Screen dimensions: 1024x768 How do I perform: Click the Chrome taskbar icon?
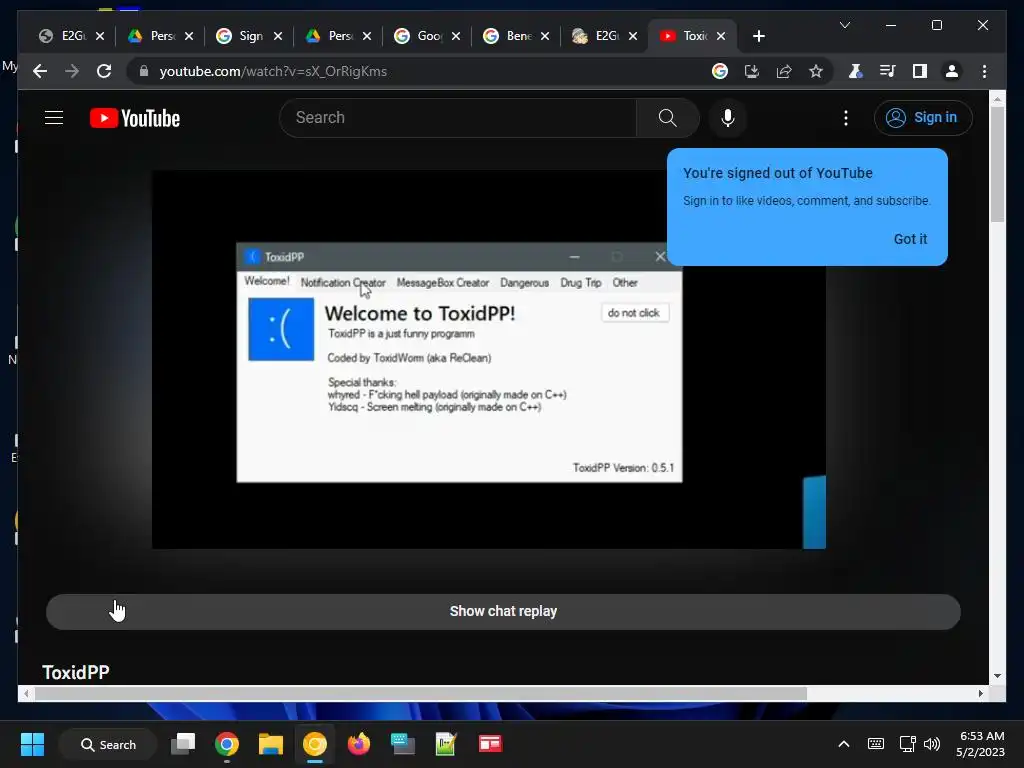coord(227,744)
